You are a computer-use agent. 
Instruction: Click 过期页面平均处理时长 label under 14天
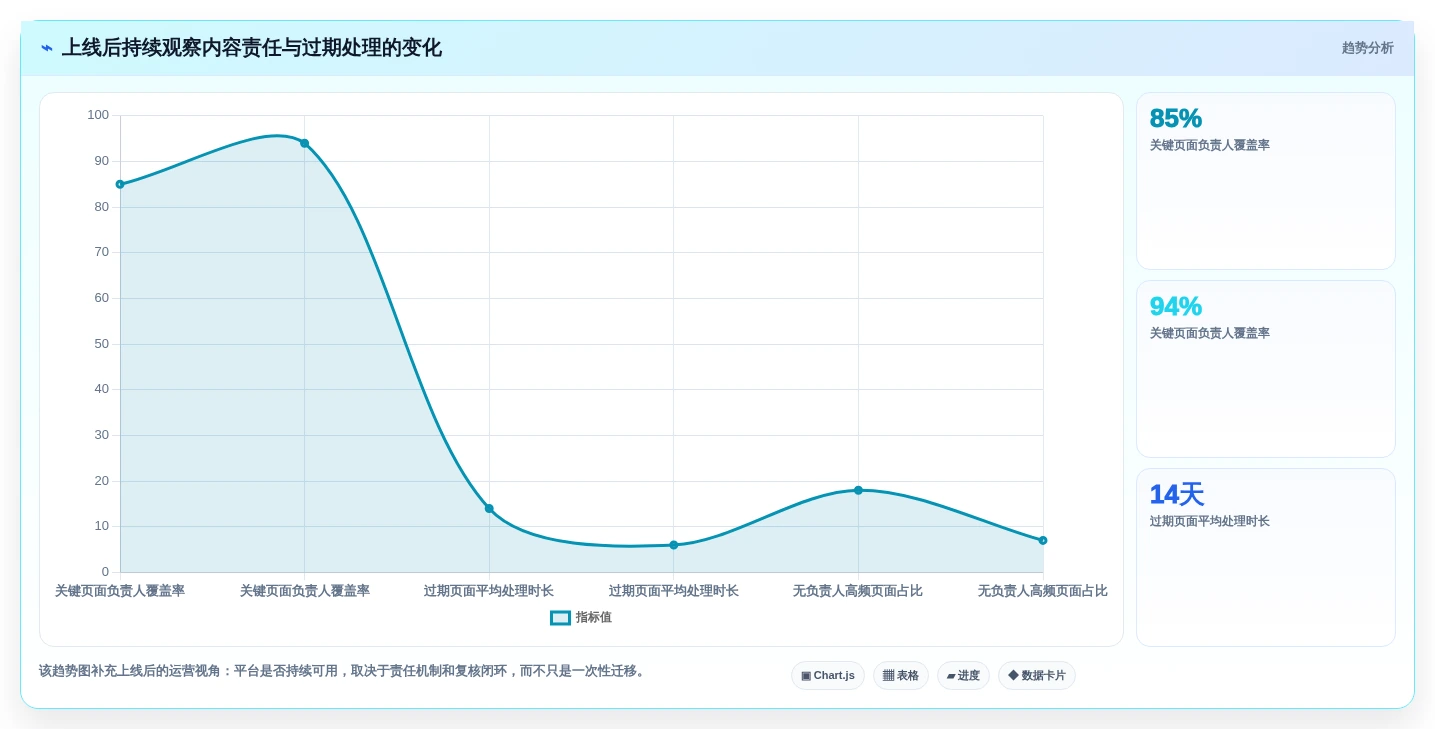click(x=1210, y=521)
